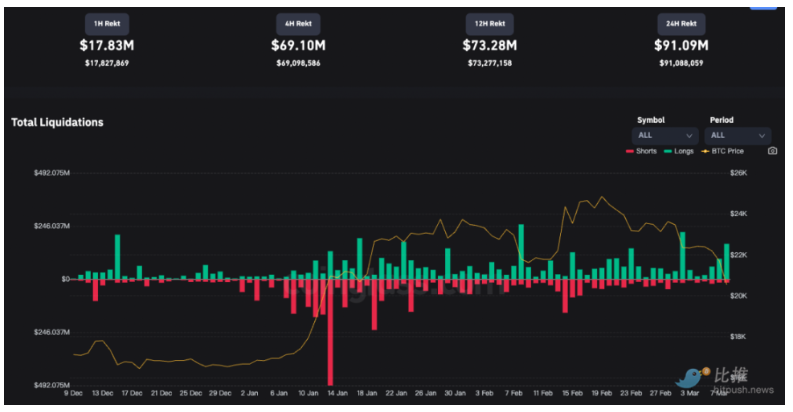
Task: Click the $69,098,586 exact amount
Action: pos(298,63)
